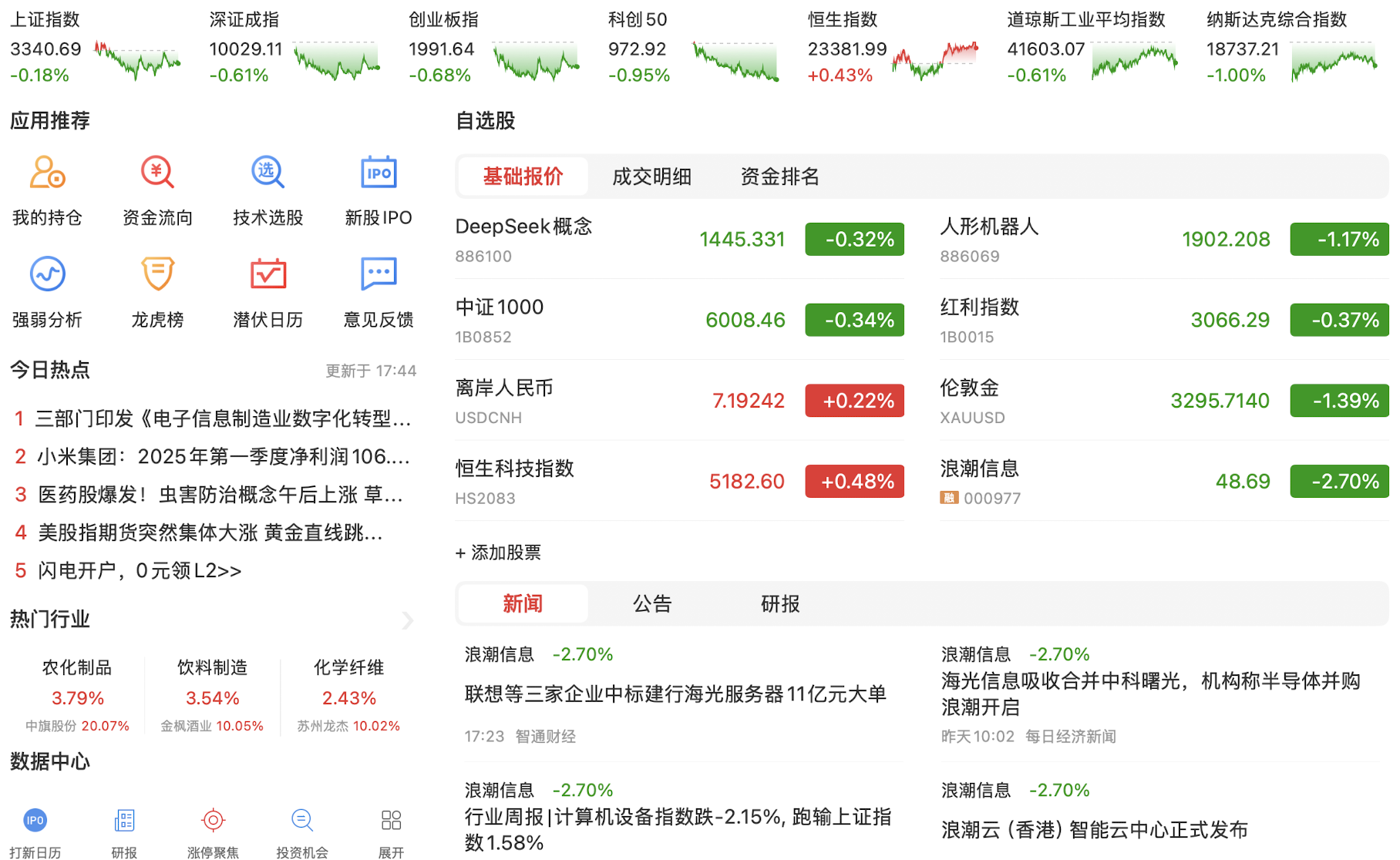Select the 研报 tab above news list

click(x=779, y=603)
